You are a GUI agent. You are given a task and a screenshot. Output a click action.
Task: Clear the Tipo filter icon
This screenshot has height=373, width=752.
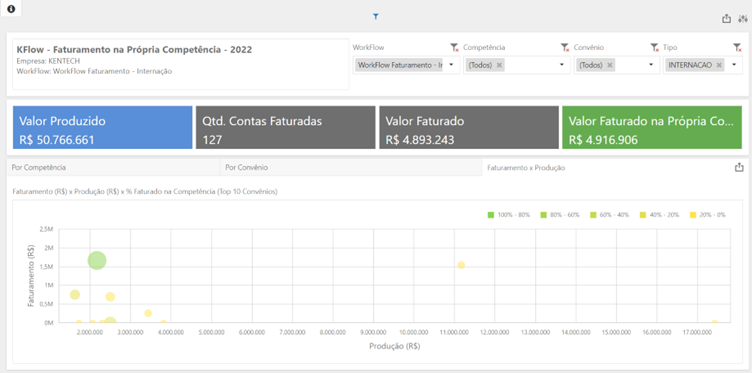[737, 47]
